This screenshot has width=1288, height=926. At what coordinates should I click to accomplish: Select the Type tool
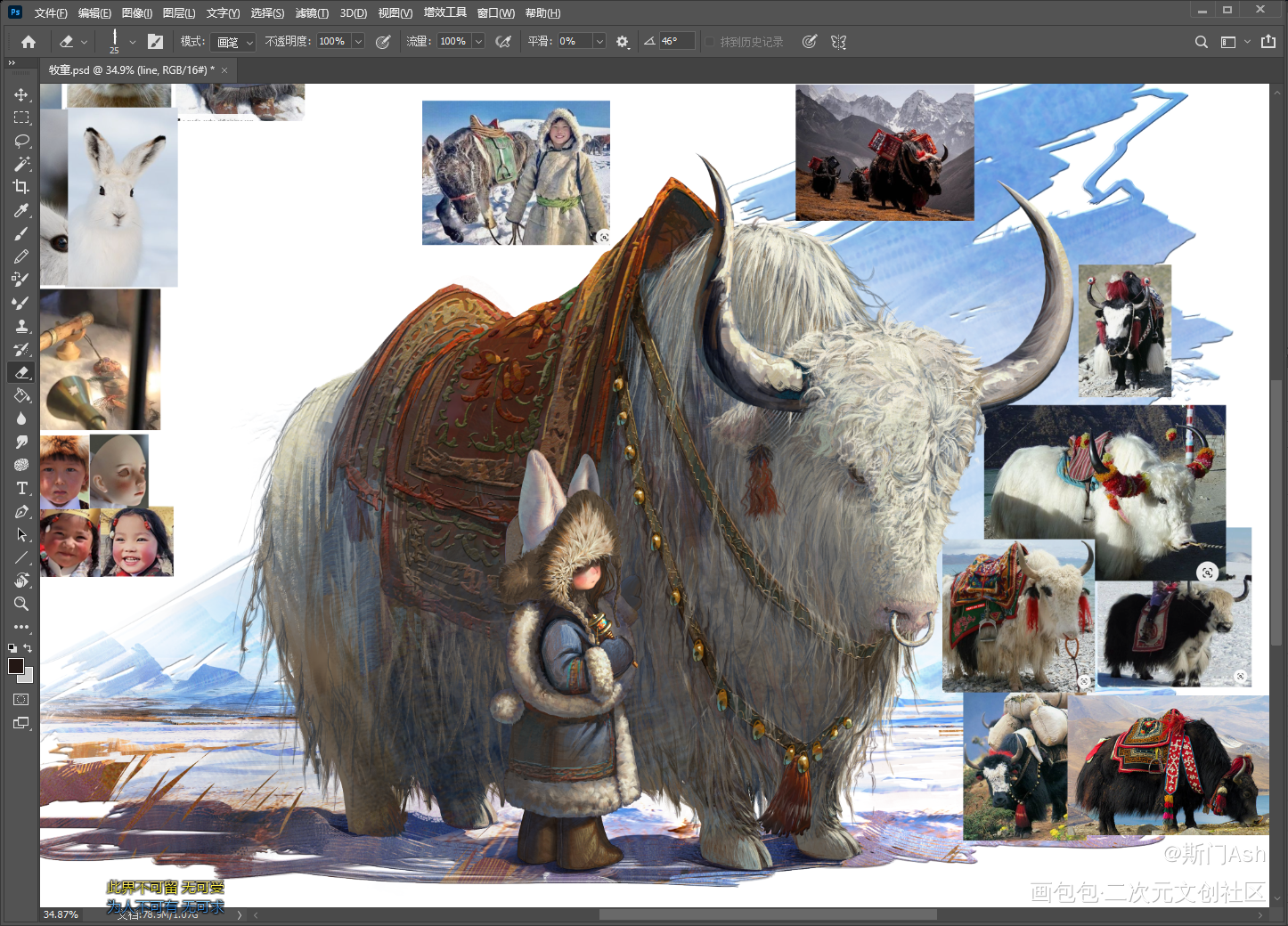click(21, 488)
